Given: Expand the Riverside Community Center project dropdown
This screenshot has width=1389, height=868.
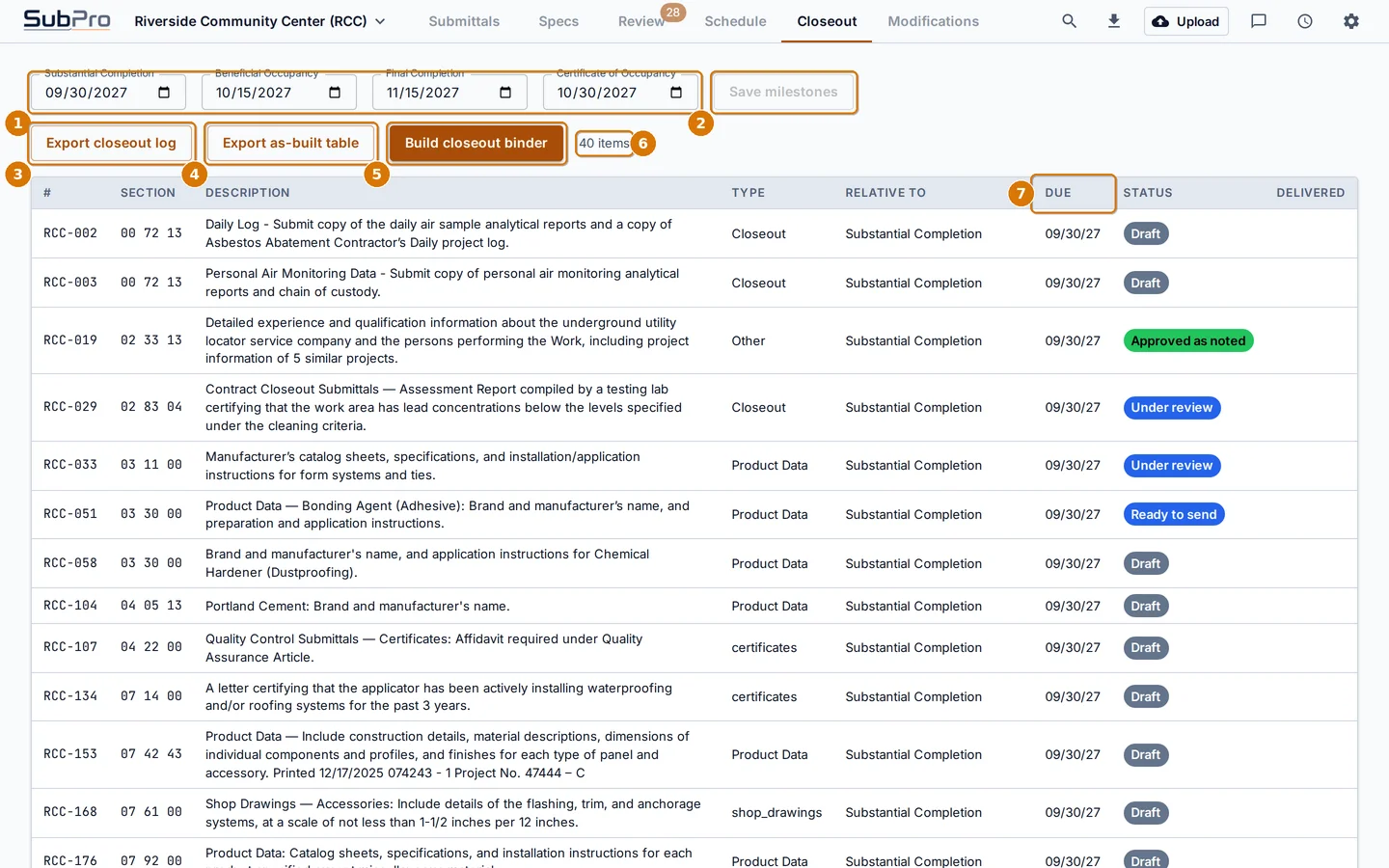Looking at the screenshot, I should [259, 21].
